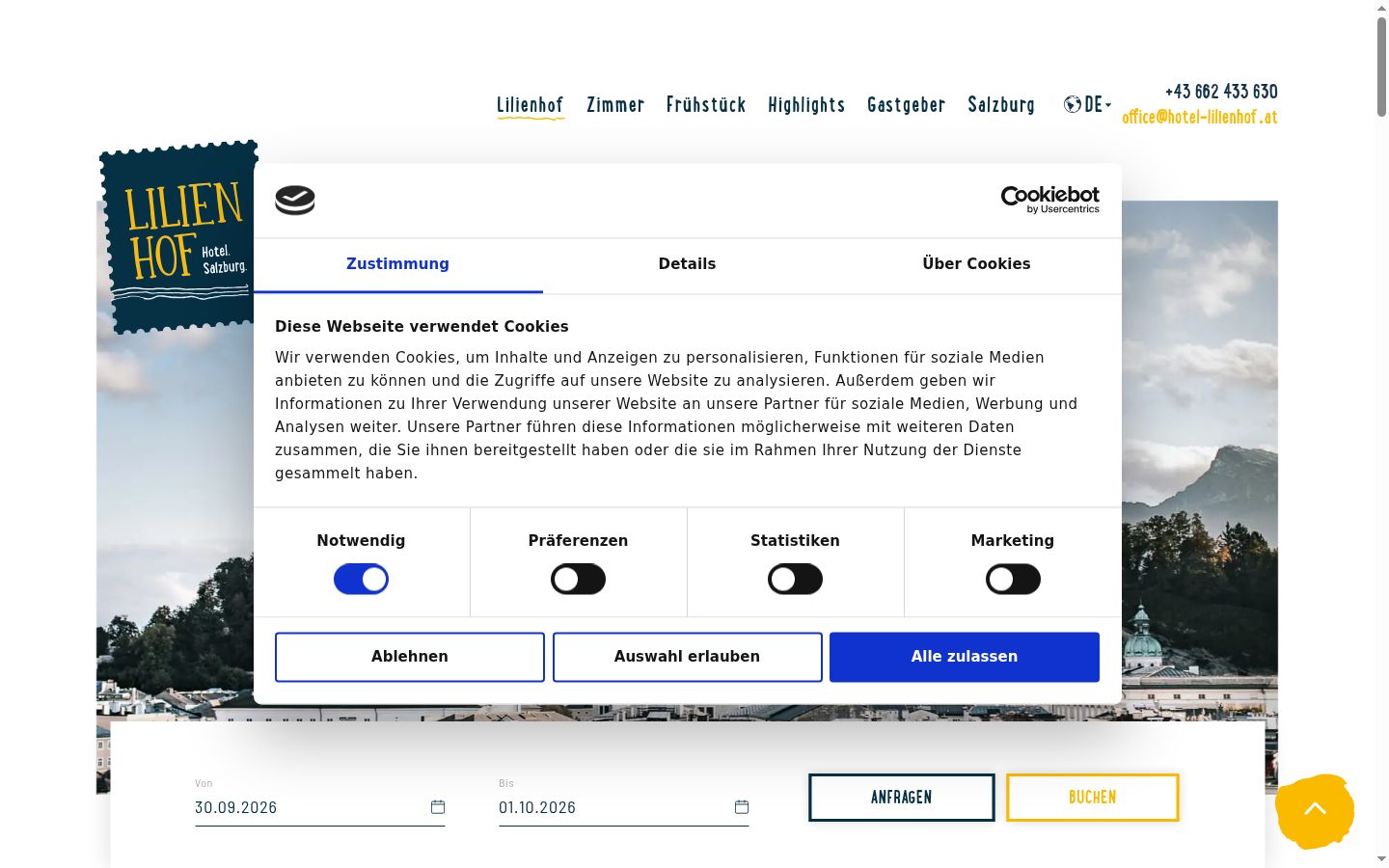The width and height of the screenshot is (1389, 868).
Task: Click the scrollbar down arrow
Action: (x=1381, y=859)
